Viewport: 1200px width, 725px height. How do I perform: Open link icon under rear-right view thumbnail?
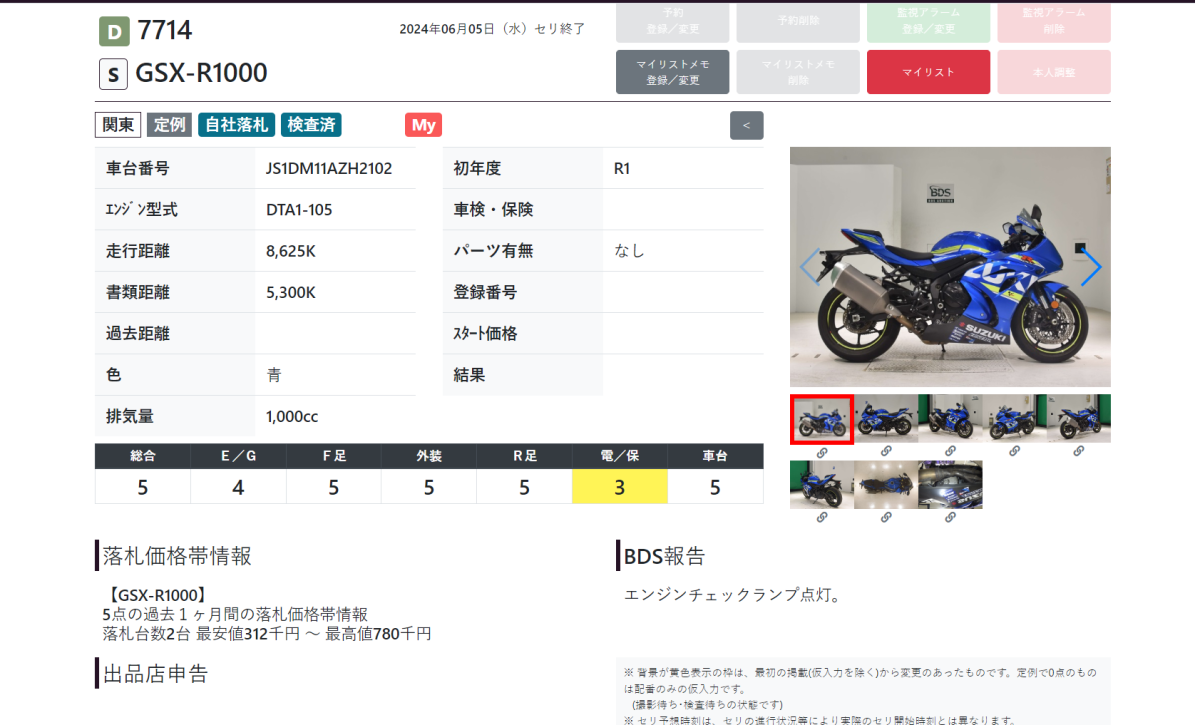coord(1078,452)
